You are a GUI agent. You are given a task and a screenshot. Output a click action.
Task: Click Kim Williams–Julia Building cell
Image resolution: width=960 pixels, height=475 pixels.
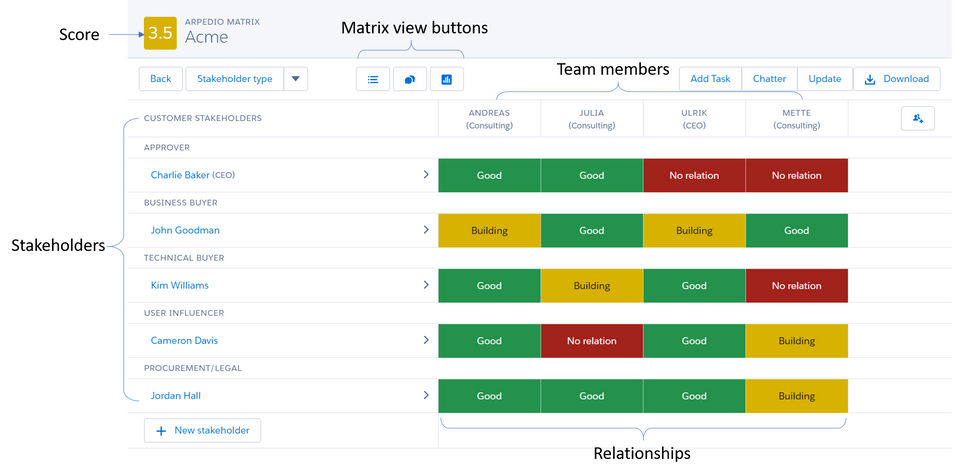[x=591, y=285]
